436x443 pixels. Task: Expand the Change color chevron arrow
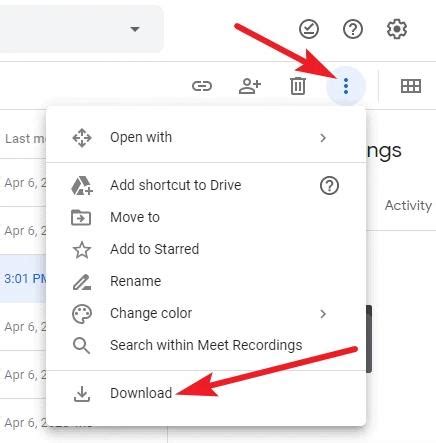pos(323,314)
